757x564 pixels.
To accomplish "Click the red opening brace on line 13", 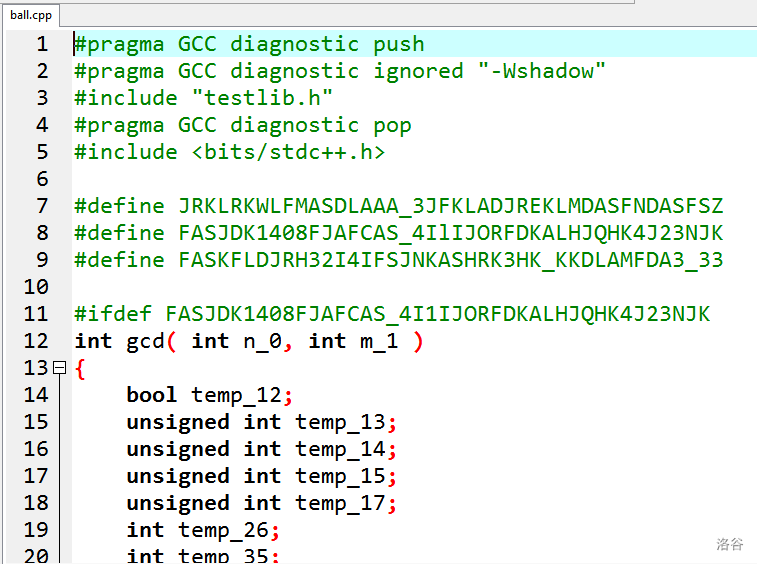I will pos(80,368).
